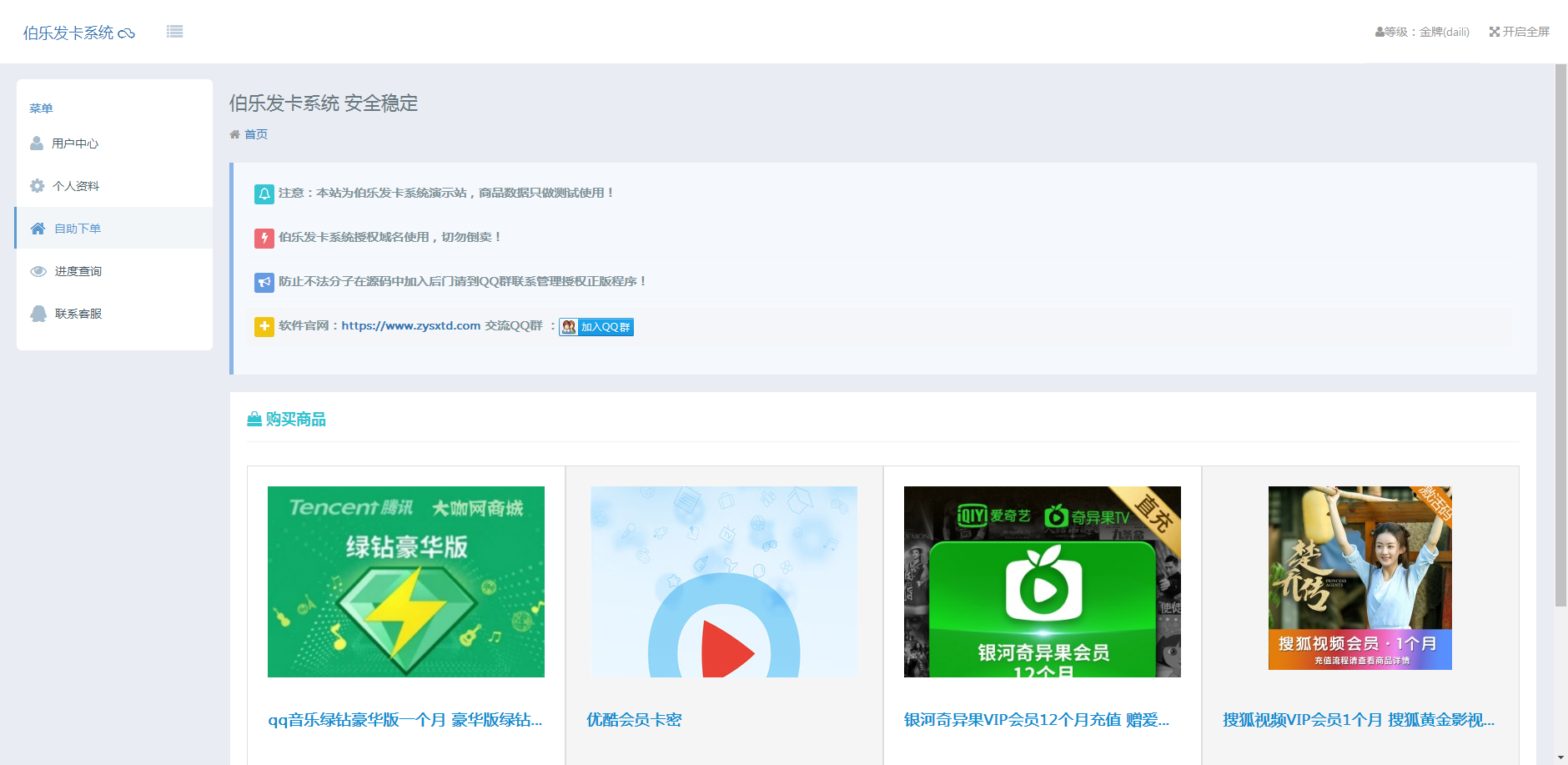Click the 首页 breadcrumb link

(x=255, y=133)
